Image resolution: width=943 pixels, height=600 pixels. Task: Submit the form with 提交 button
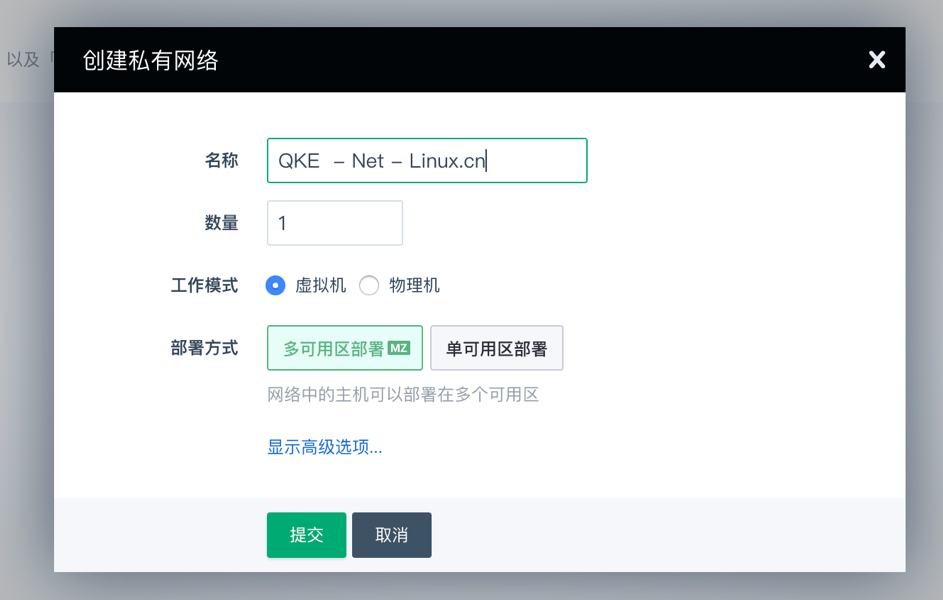coord(307,535)
